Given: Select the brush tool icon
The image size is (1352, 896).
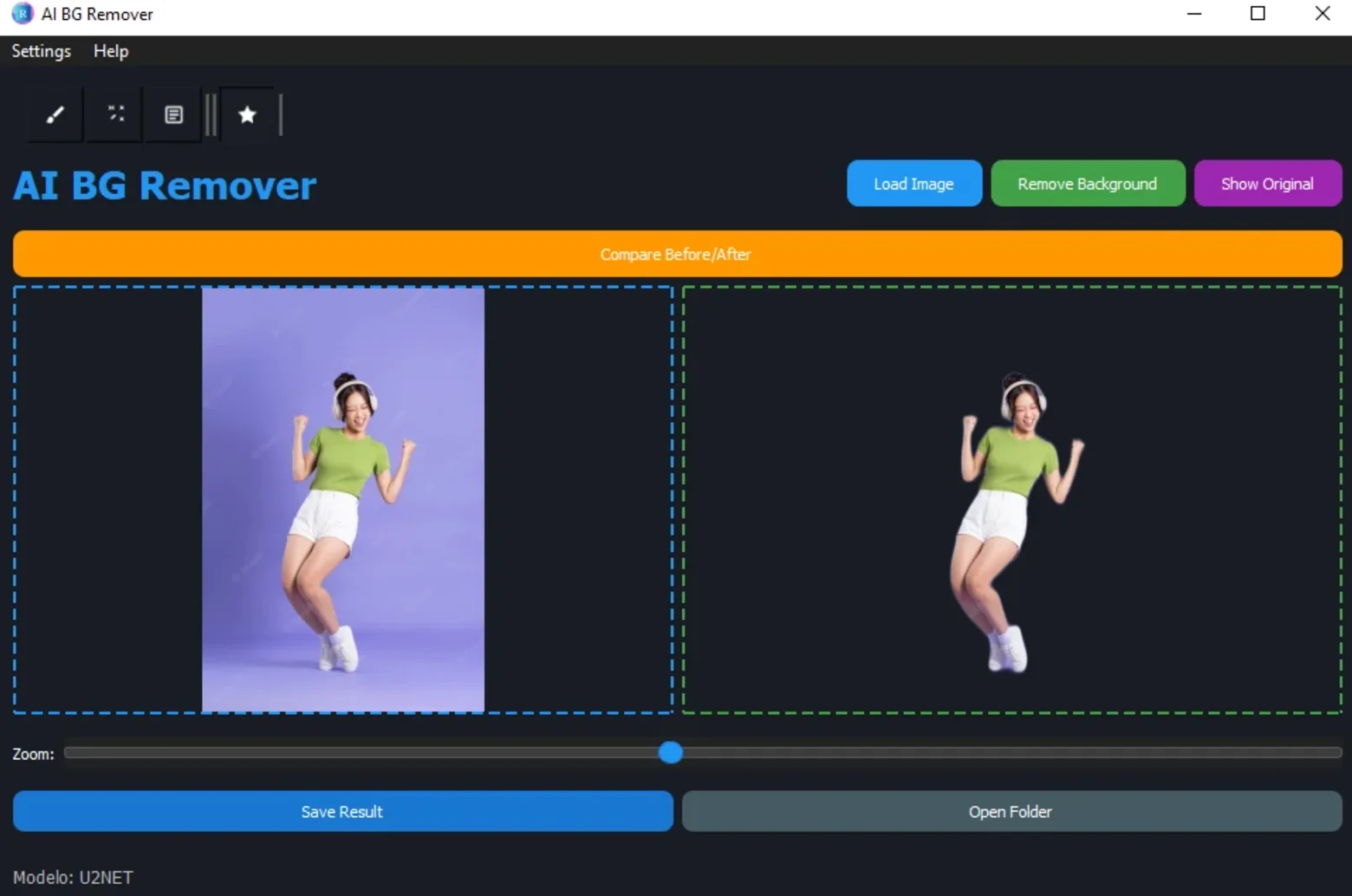Looking at the screenshot, I should tap(55, 114).
